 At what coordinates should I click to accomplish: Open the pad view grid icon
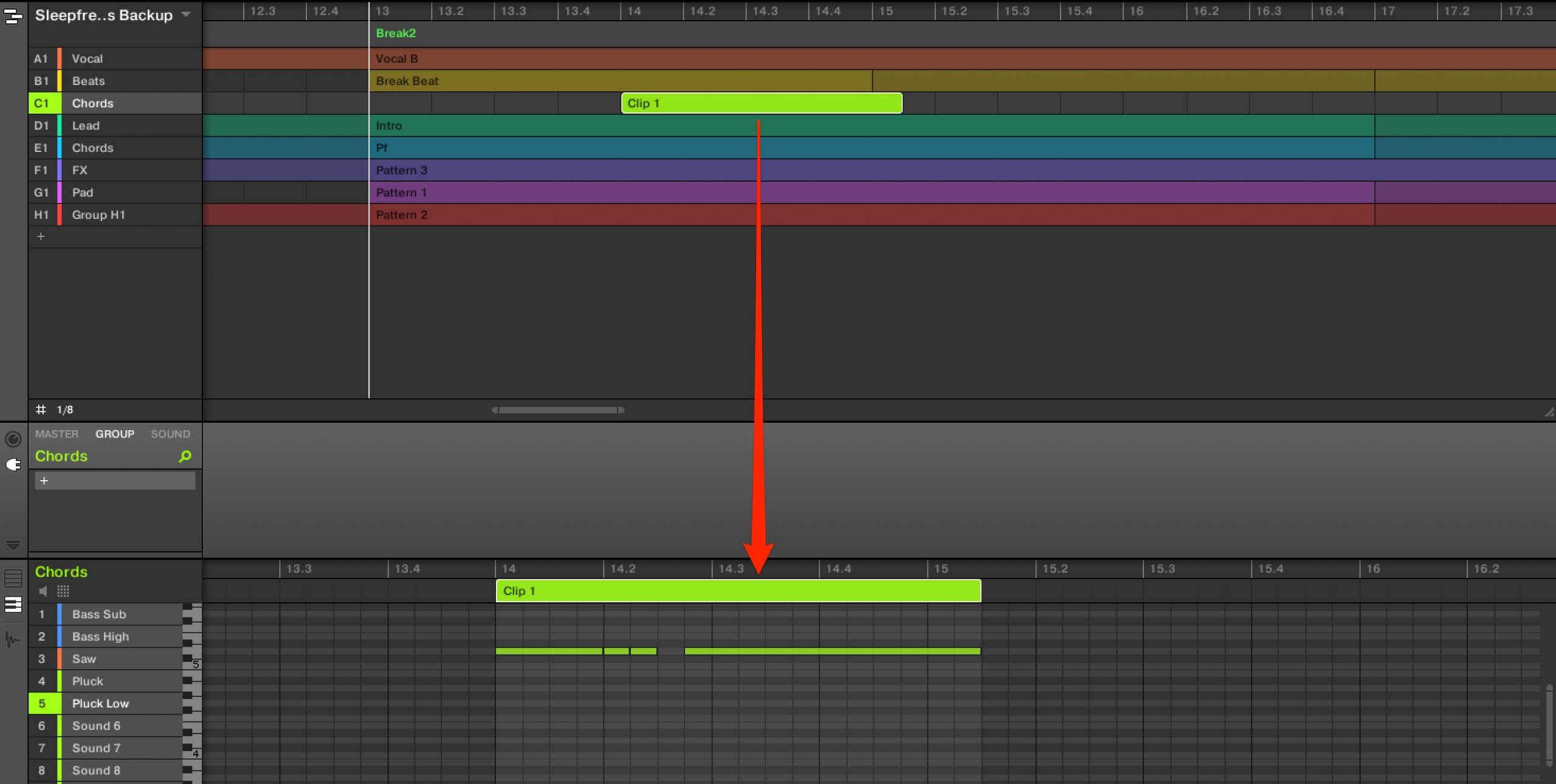click(63, 591)
